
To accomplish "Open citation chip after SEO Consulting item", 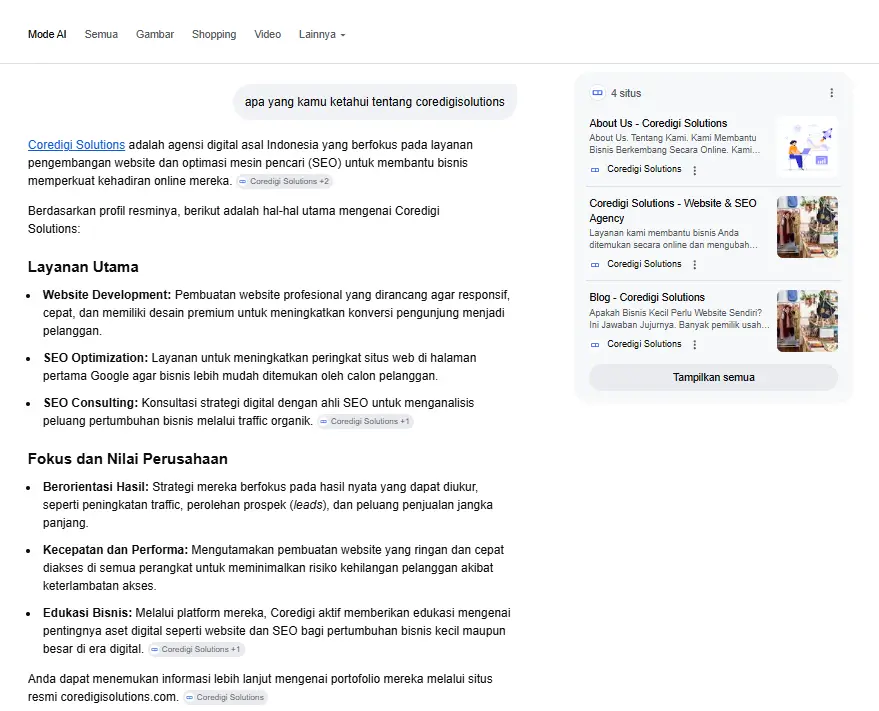I will coord(365,421).
